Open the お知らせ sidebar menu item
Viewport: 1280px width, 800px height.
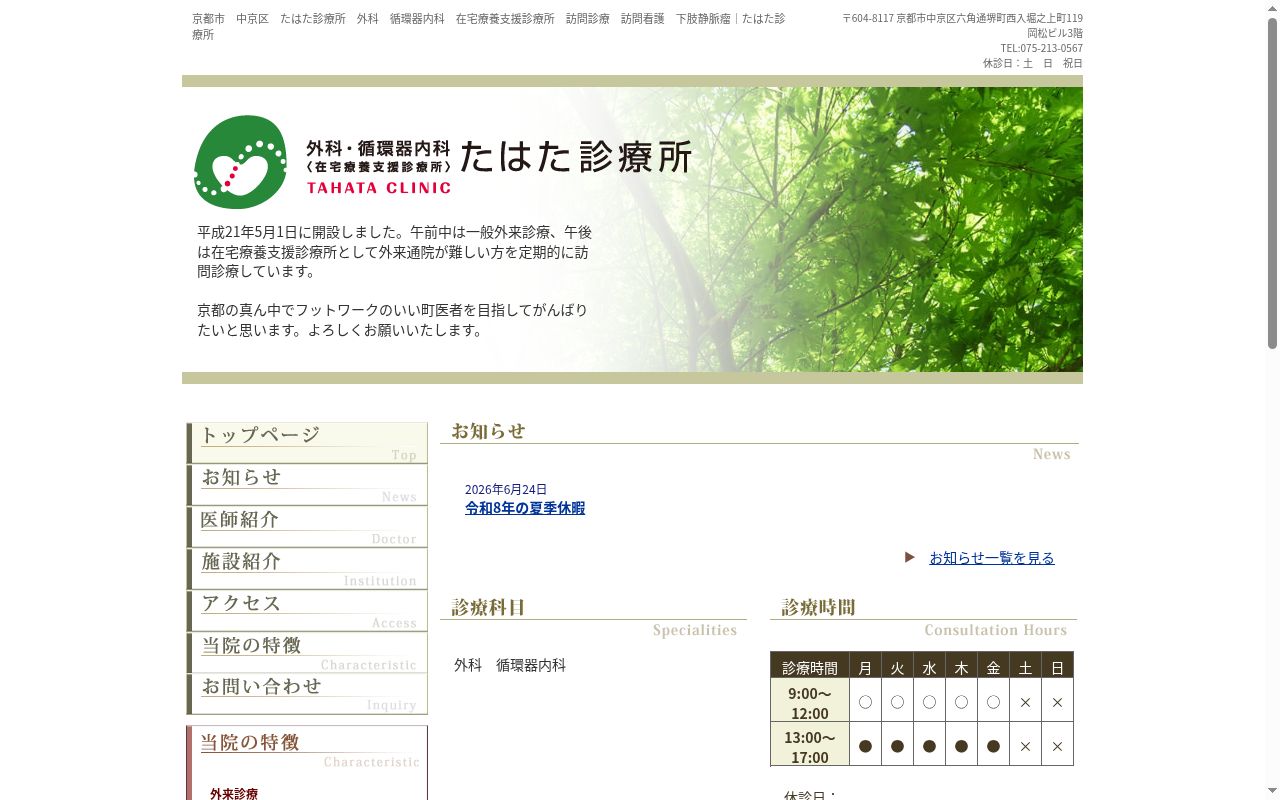307,485
